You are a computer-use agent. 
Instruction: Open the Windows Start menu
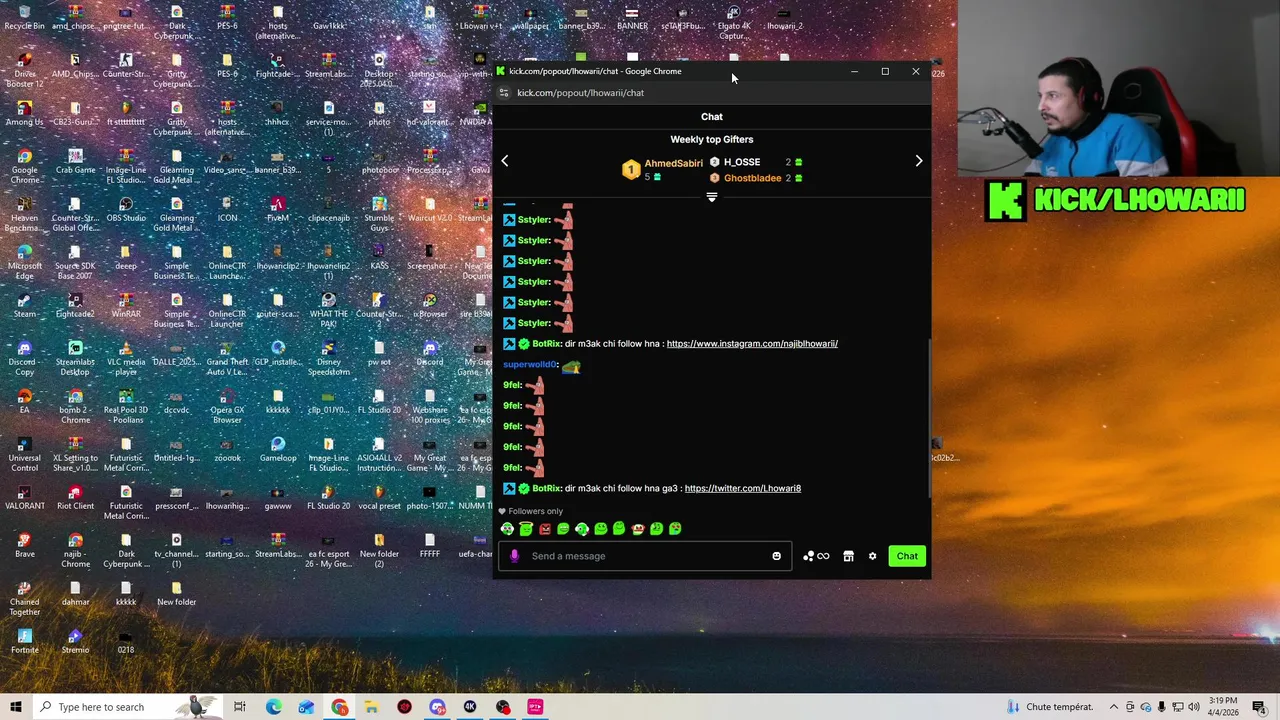15,707
